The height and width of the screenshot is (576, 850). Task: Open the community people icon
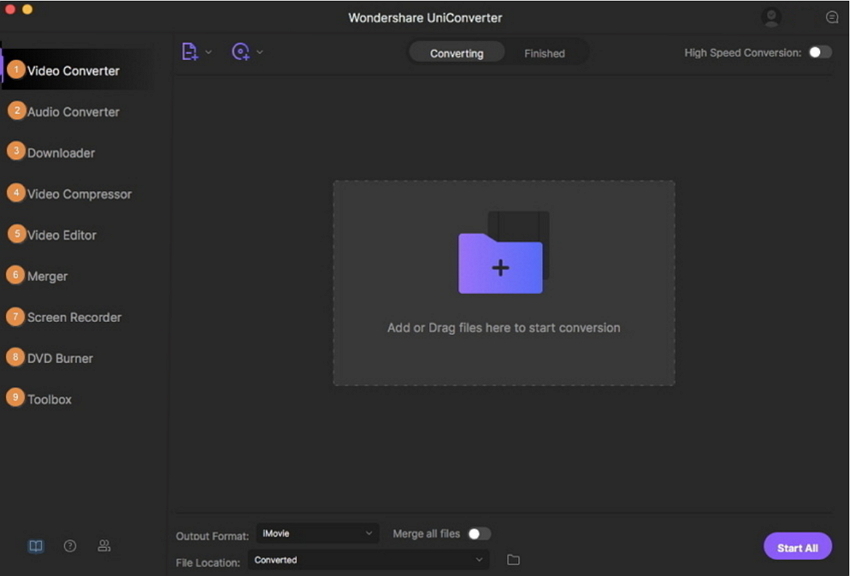pos(104,546)
